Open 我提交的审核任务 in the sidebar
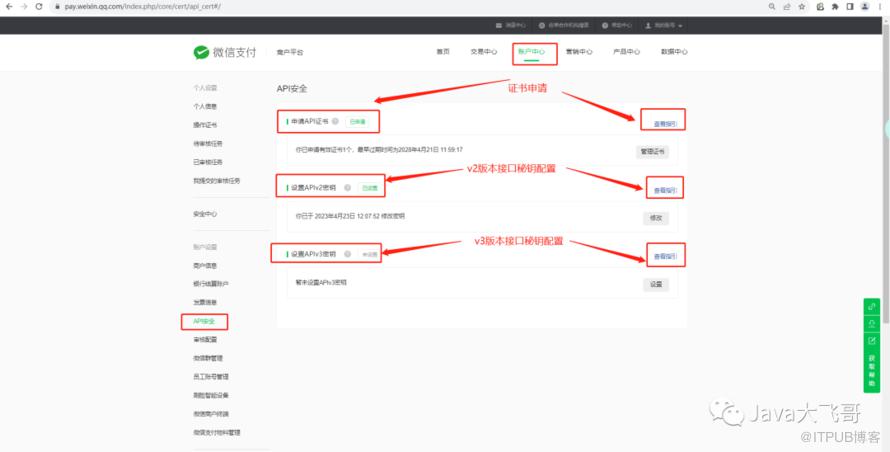The image size is (890, 452). (216, 181)
